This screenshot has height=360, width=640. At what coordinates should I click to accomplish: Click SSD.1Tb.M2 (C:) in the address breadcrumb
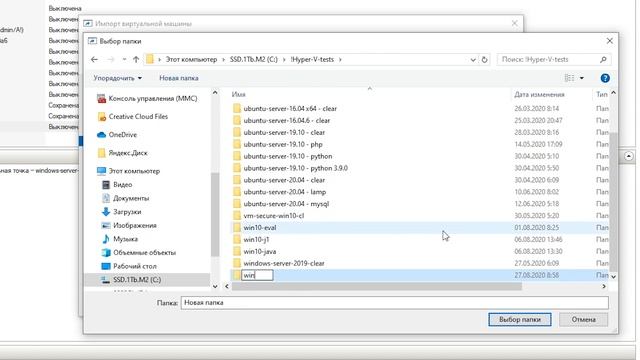click(x=253, y=60)
